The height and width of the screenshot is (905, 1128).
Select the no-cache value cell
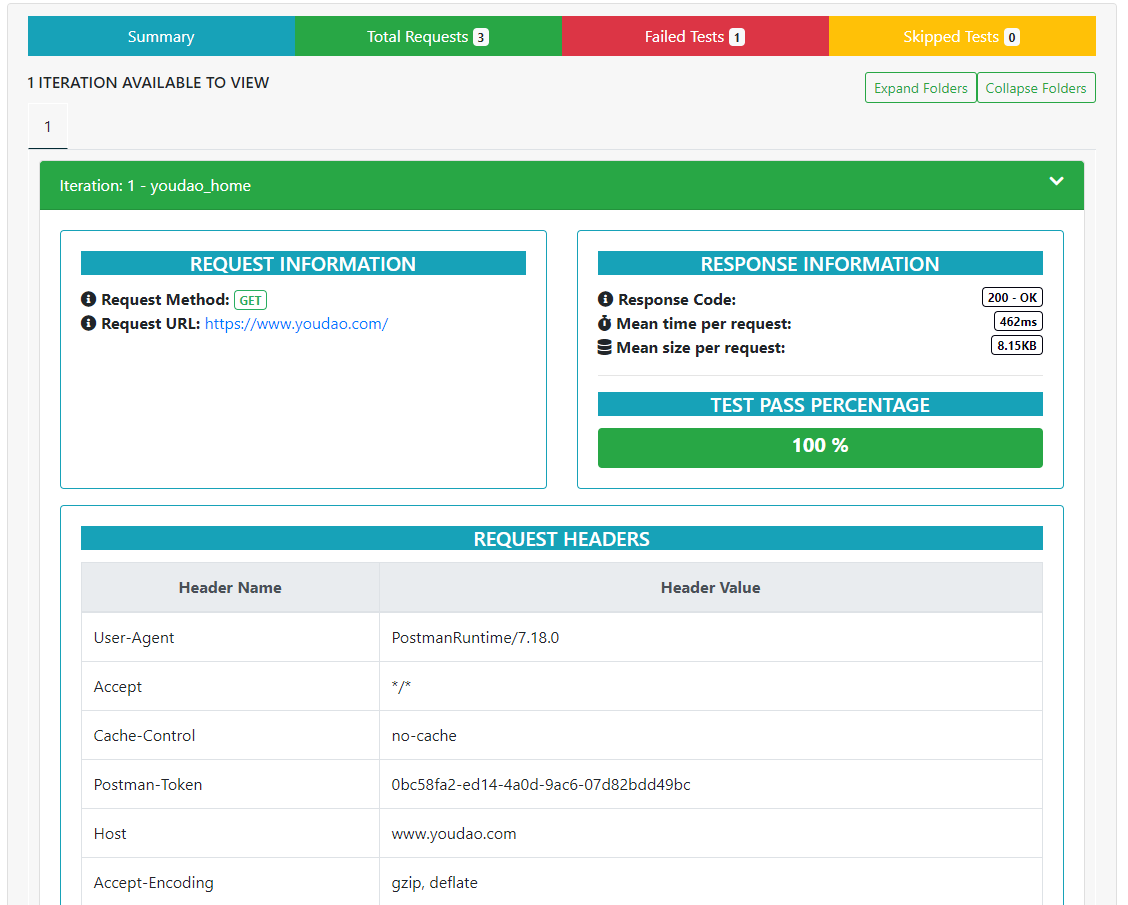tap(711, 735)
